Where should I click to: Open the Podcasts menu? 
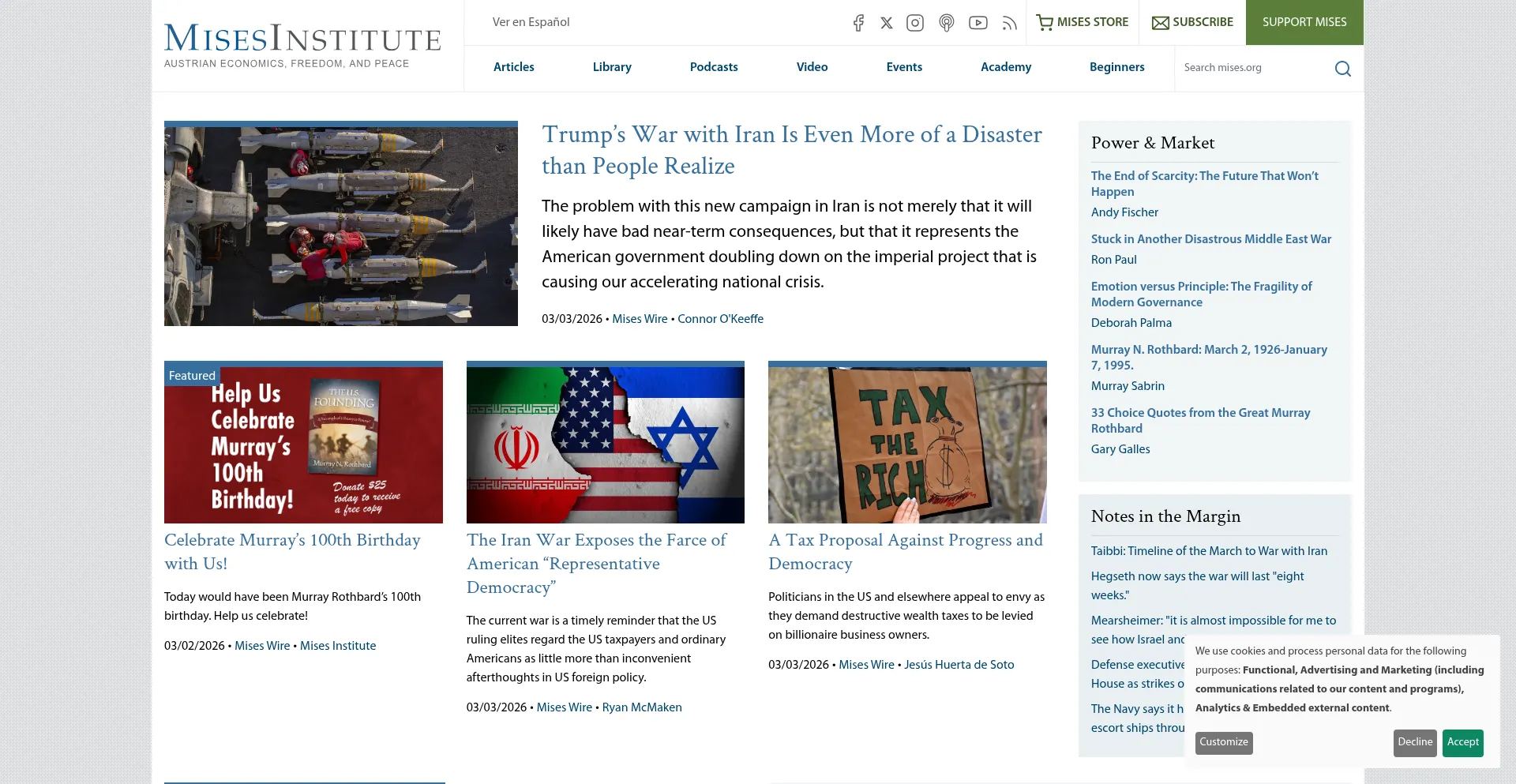coord(714,67)
